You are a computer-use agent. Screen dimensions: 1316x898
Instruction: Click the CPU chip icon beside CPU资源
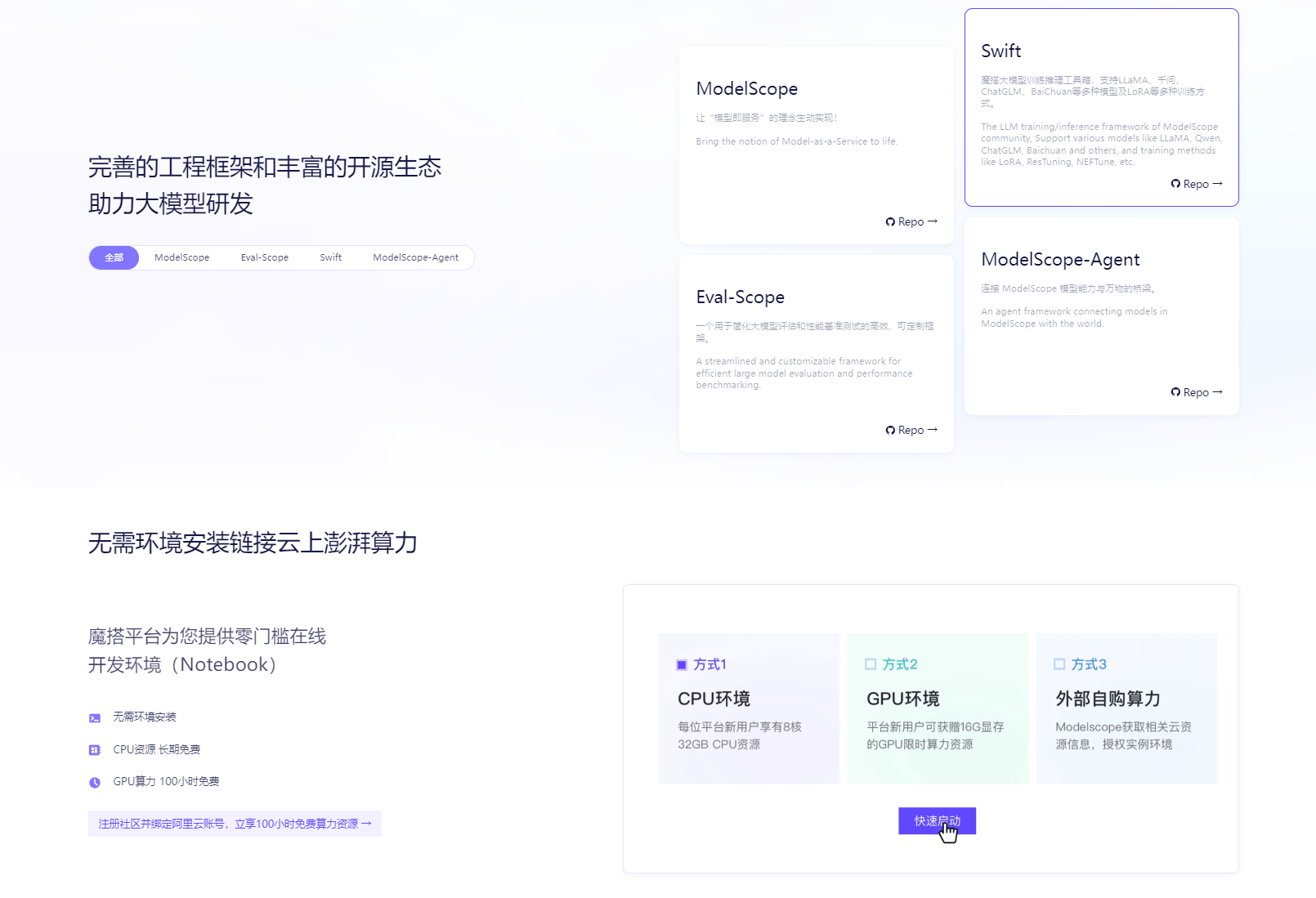coord(95,750)
